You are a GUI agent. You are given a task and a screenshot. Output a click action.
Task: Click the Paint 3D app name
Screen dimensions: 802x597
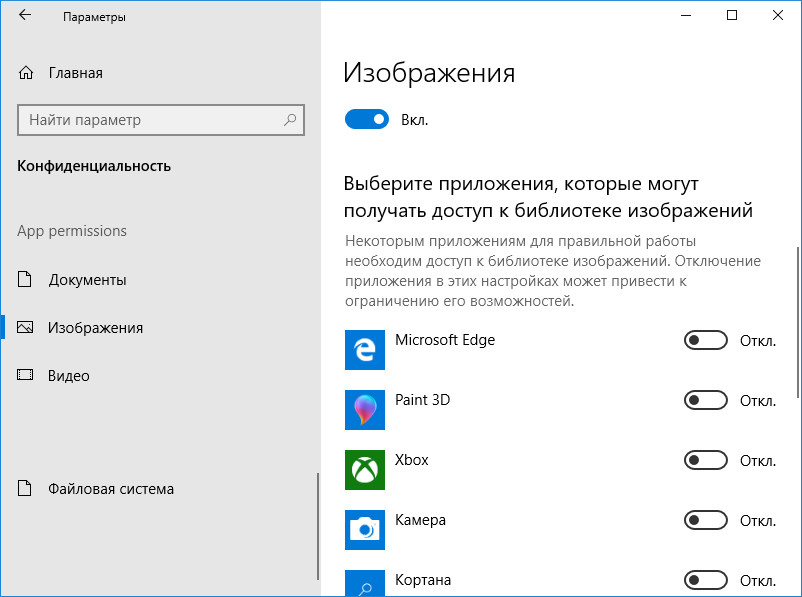(422, 400)
